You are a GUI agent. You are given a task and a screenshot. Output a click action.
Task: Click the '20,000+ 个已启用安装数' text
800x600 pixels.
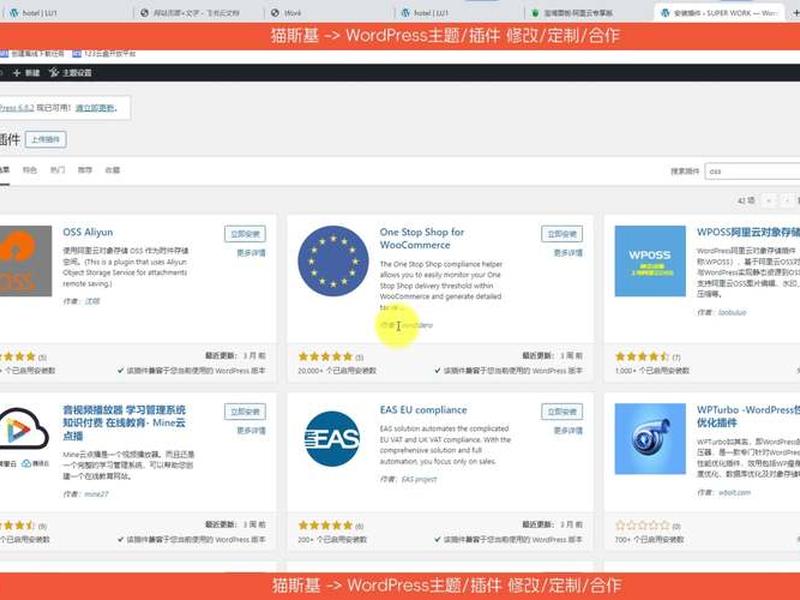point(337,370)
